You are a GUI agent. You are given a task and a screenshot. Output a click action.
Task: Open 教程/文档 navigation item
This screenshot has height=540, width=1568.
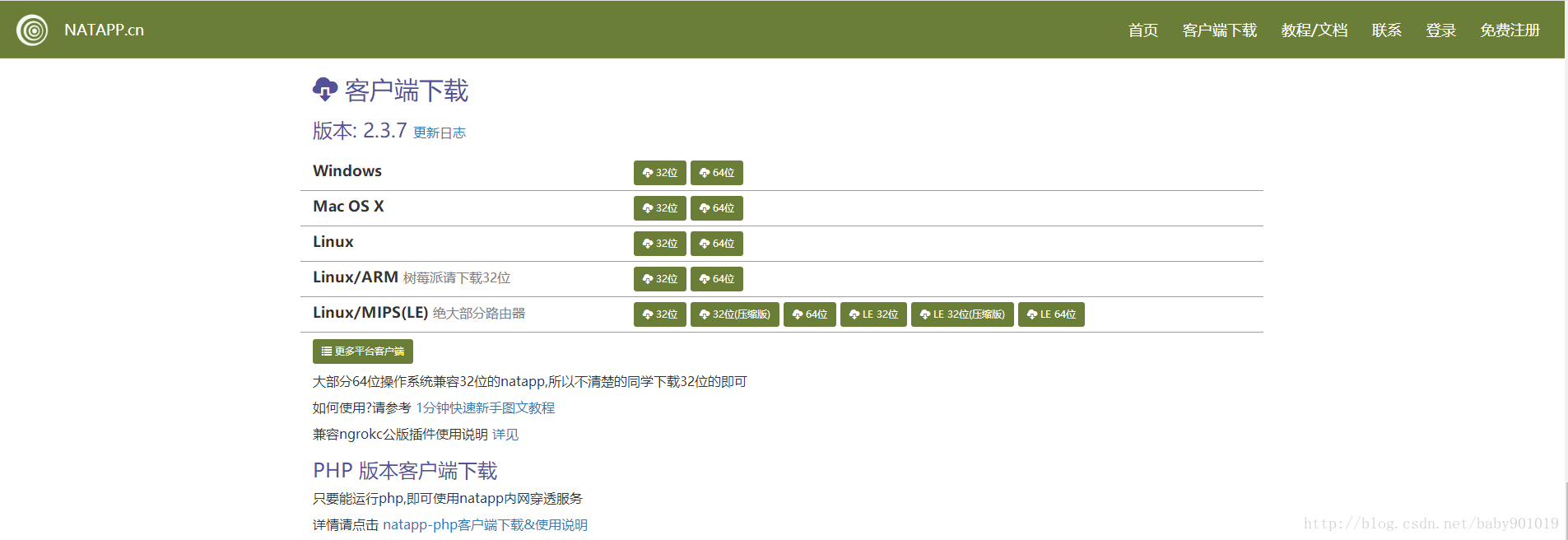click(x=1314, y=30)
